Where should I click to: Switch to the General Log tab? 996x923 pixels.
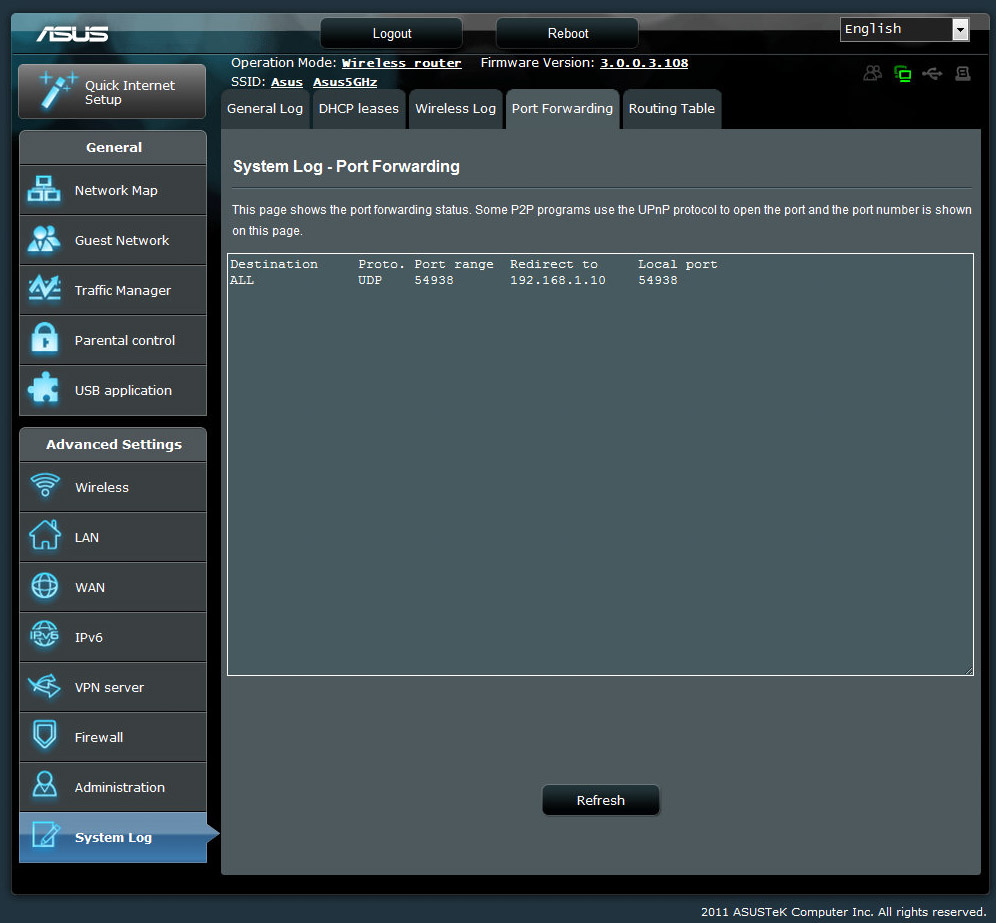pos(264,109)
